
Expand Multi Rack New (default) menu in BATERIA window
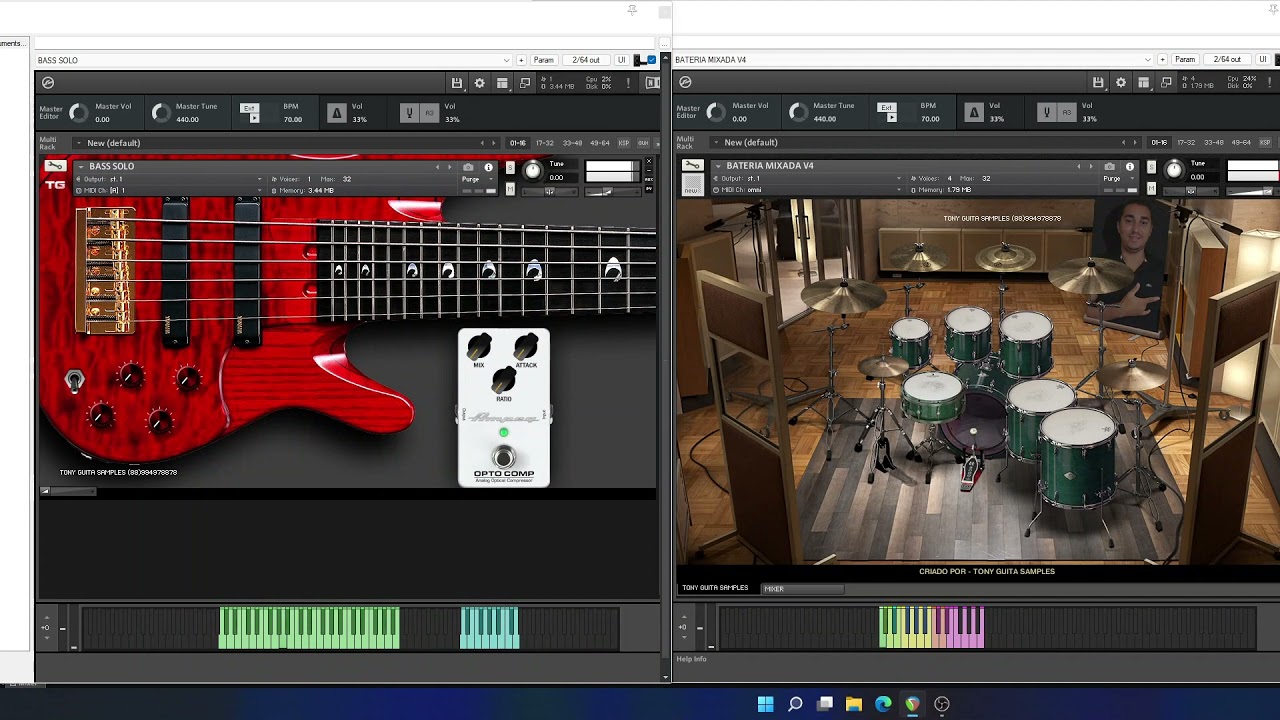click(716, 142)
